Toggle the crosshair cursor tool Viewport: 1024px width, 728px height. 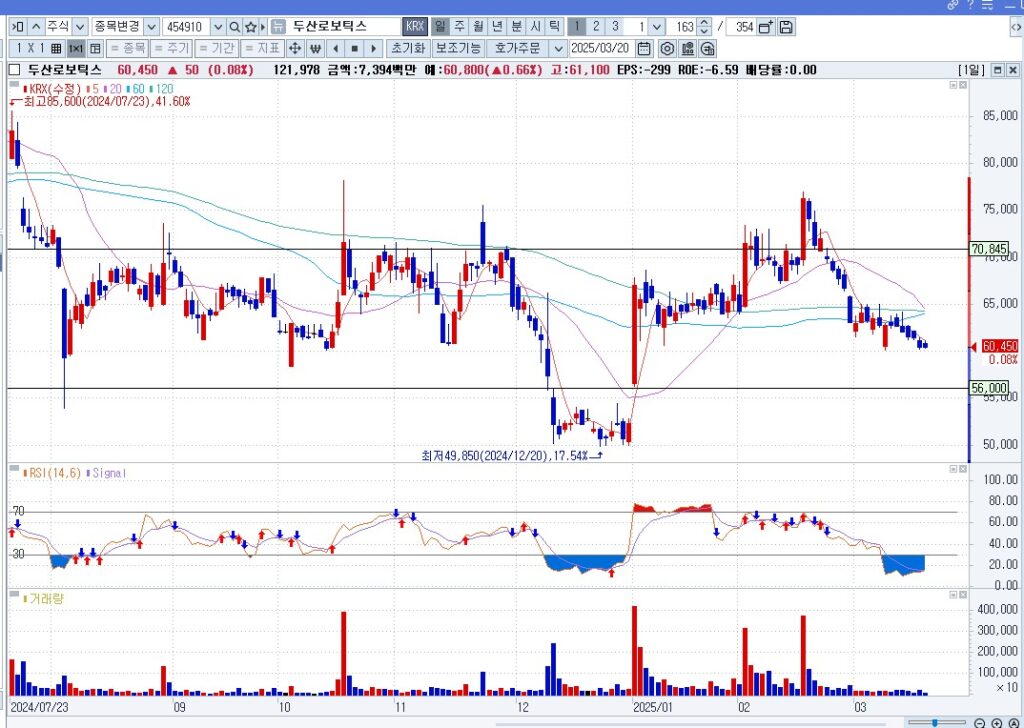pos(295,48)
